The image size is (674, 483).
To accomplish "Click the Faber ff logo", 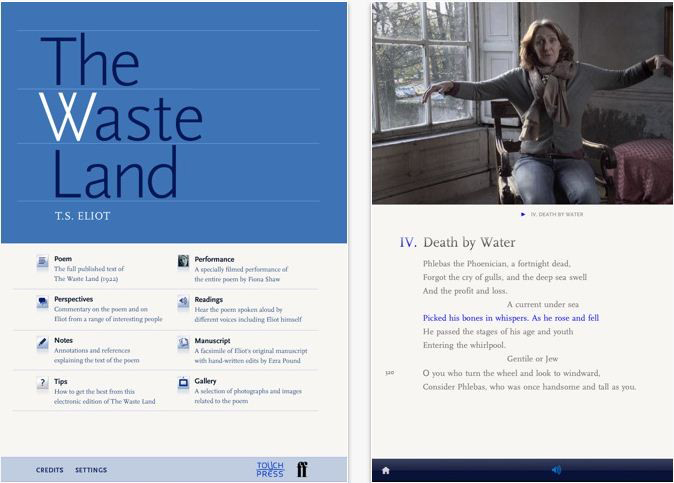I will pos(302,470).
